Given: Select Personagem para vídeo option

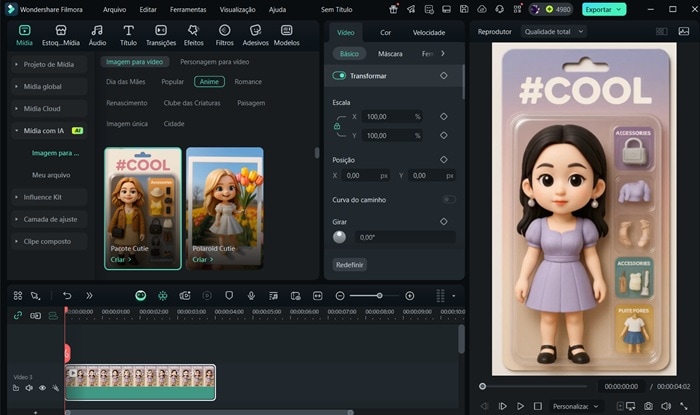Looking at the screenshot, I should pyautogui.click(x=215, y=62).
